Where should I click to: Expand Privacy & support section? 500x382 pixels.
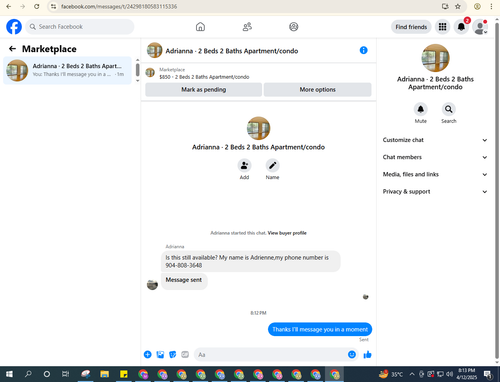[435, 192]
